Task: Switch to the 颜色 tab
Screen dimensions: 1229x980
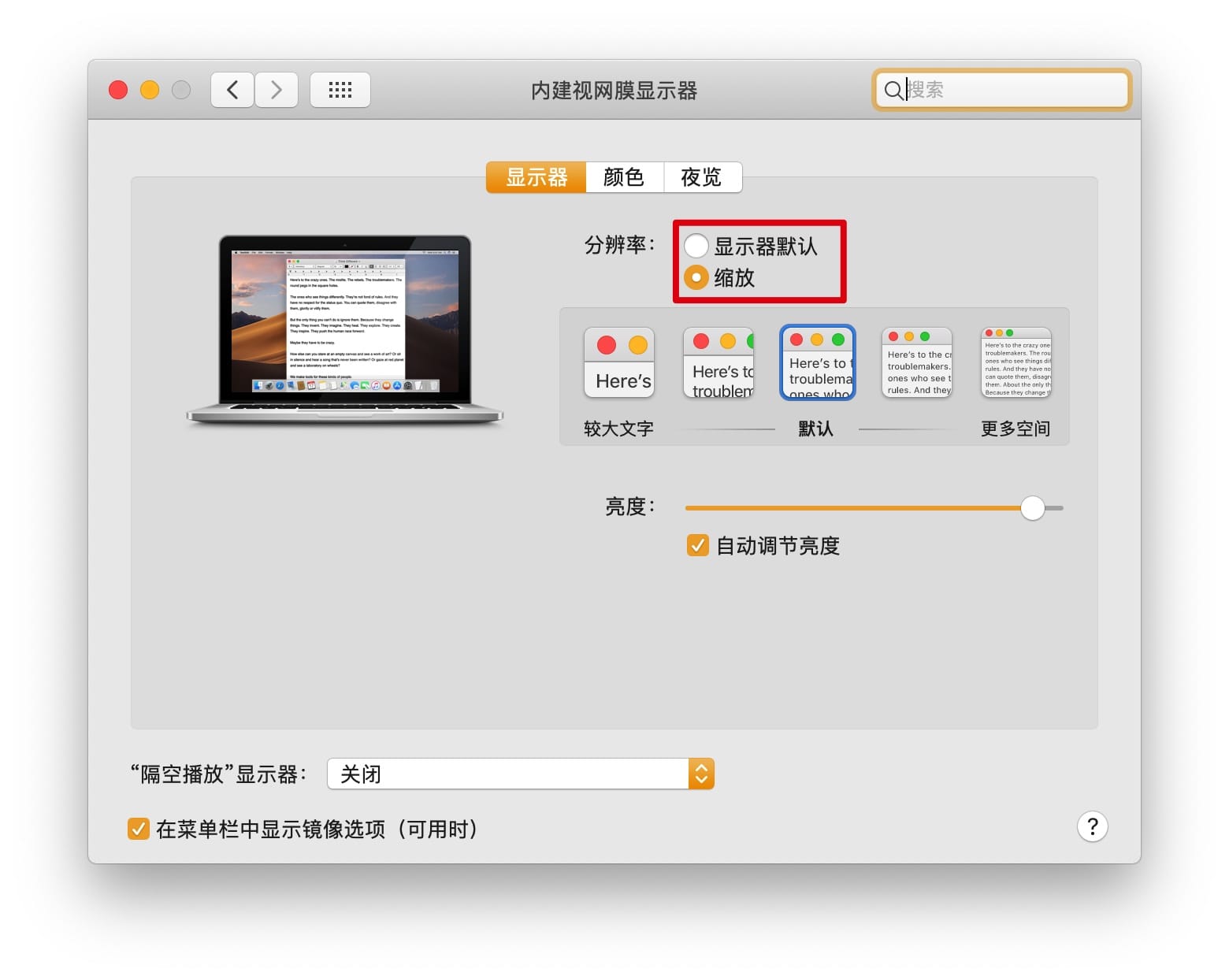Action: [x=624, y=177]
